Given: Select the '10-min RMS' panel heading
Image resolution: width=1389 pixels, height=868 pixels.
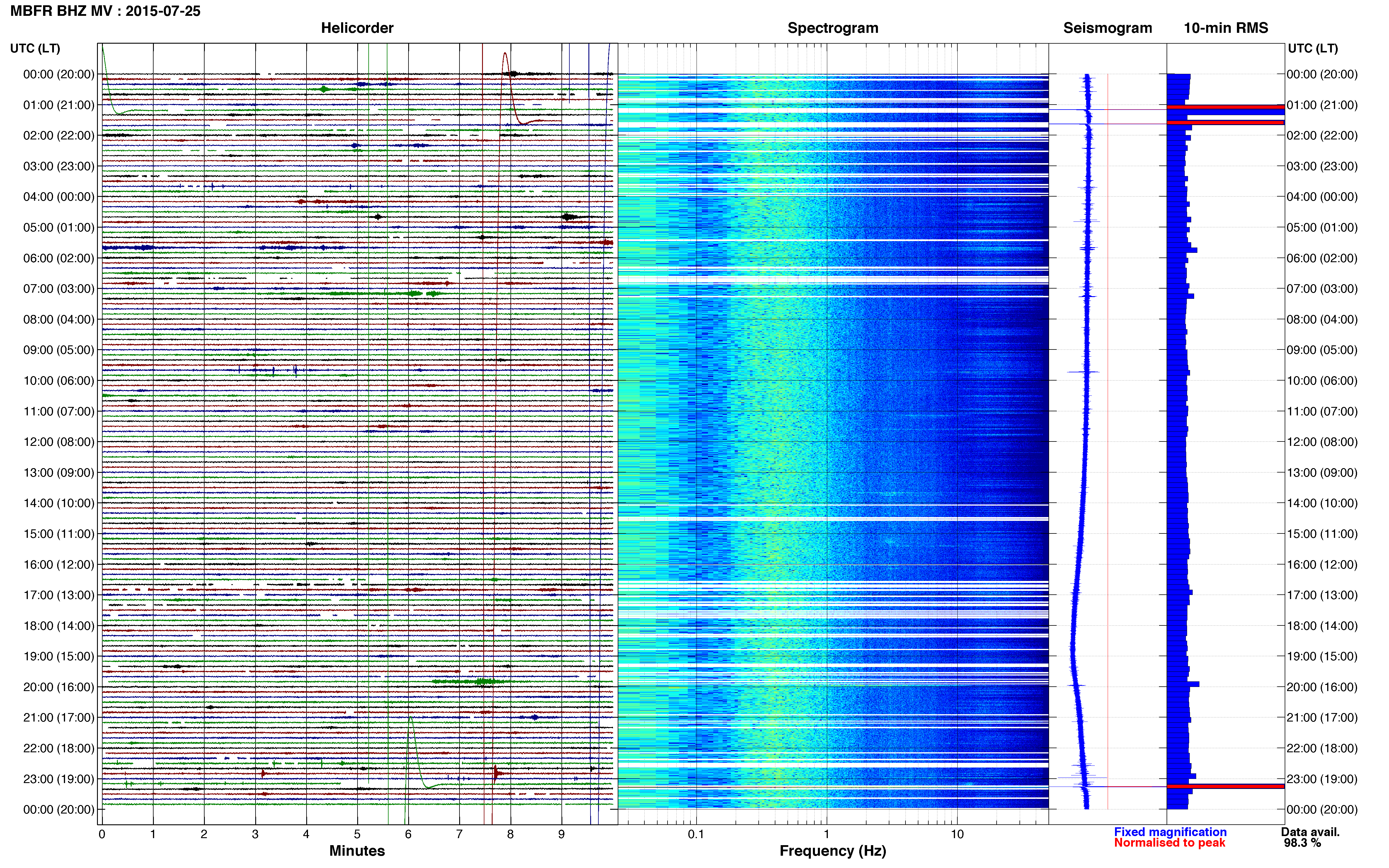Looking at the screenshot, I should pyautogui.click(x=1226, y=28).
